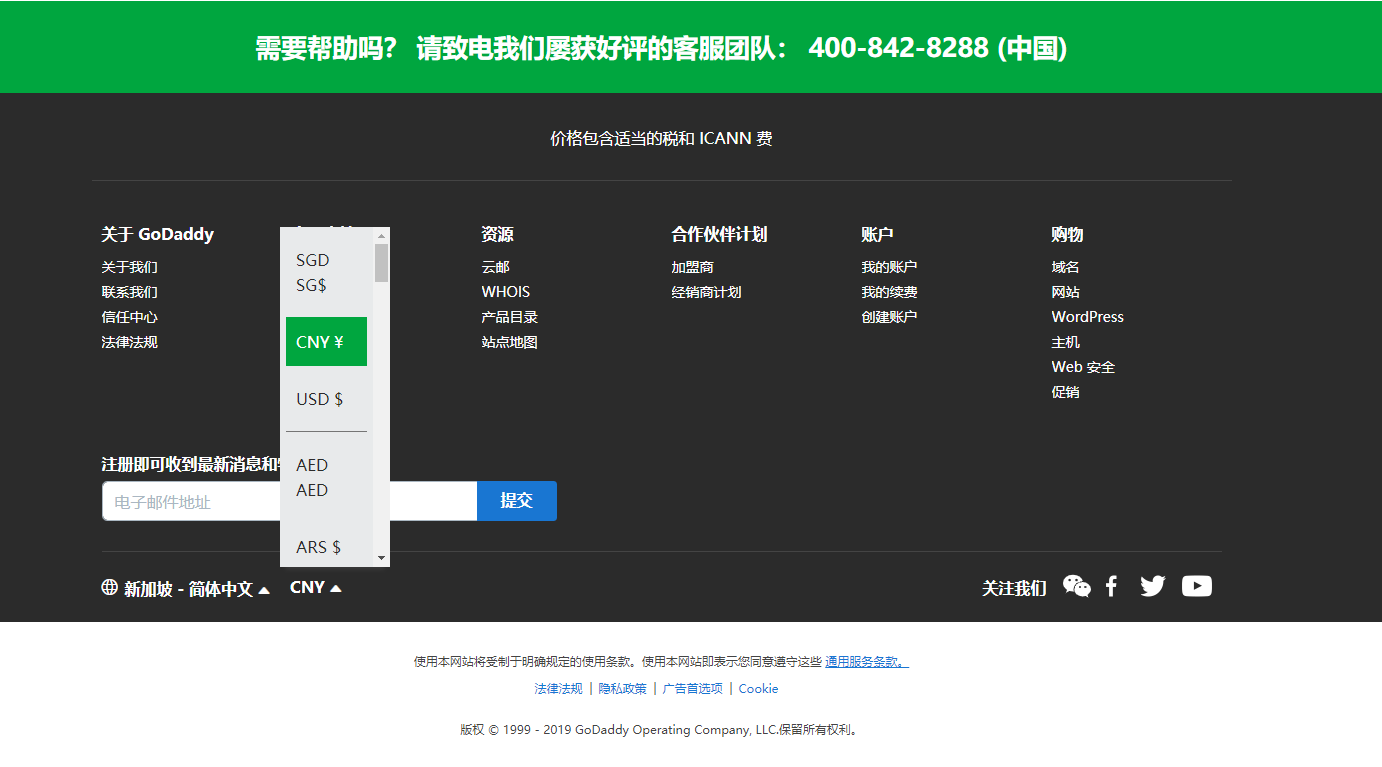Open GoDaddy's Facebook page icon
The width and height of the screenshot is (1382, 767).
pyautogui.click(x=1111, y=587)
